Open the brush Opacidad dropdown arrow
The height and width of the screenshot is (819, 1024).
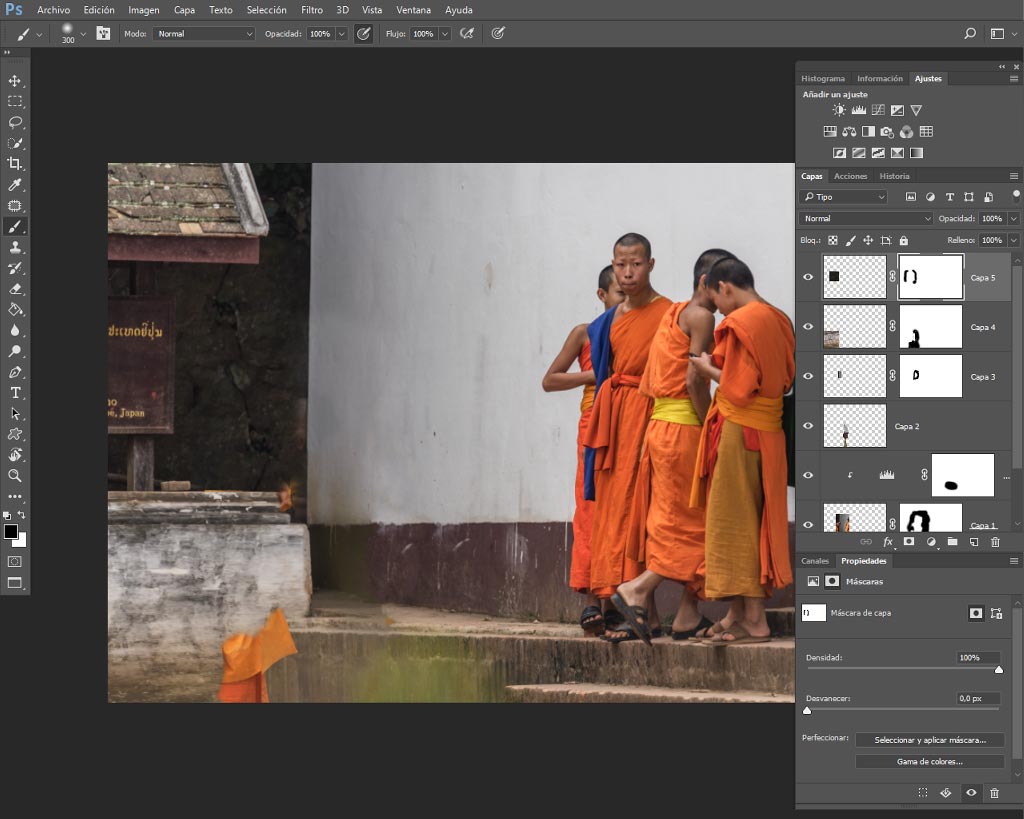[341, 34]
